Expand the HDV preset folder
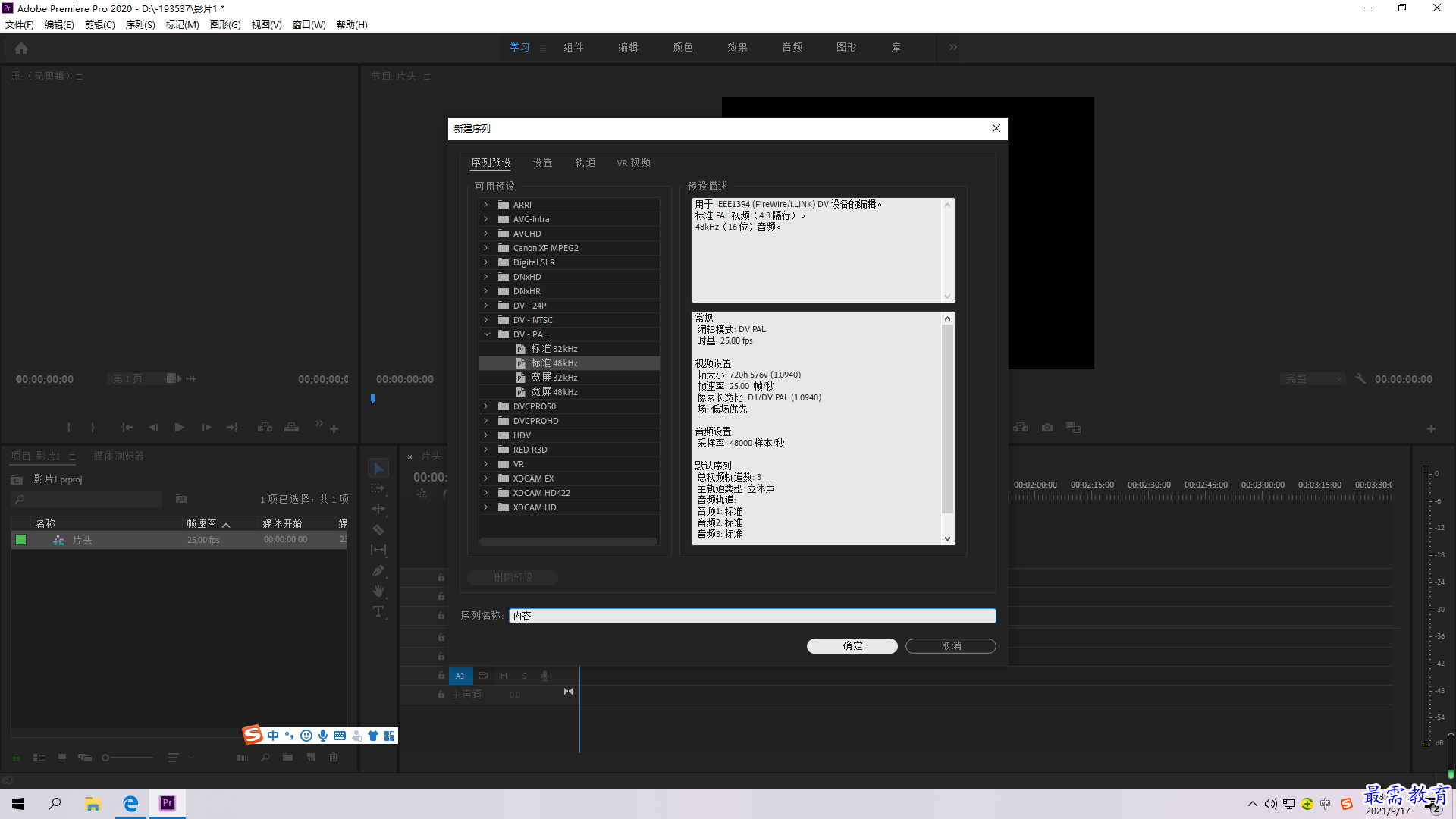This screenshot has height=819, width=1456. [486, 435]
